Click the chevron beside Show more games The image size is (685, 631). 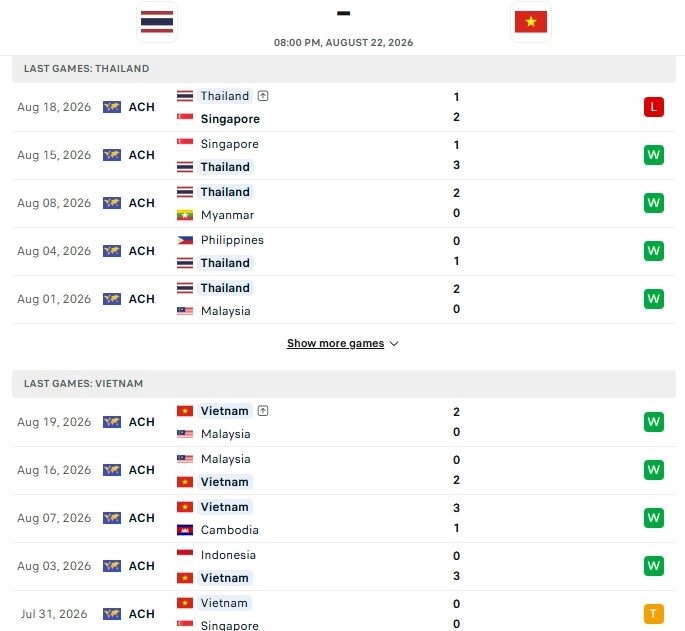pos(394,344)
